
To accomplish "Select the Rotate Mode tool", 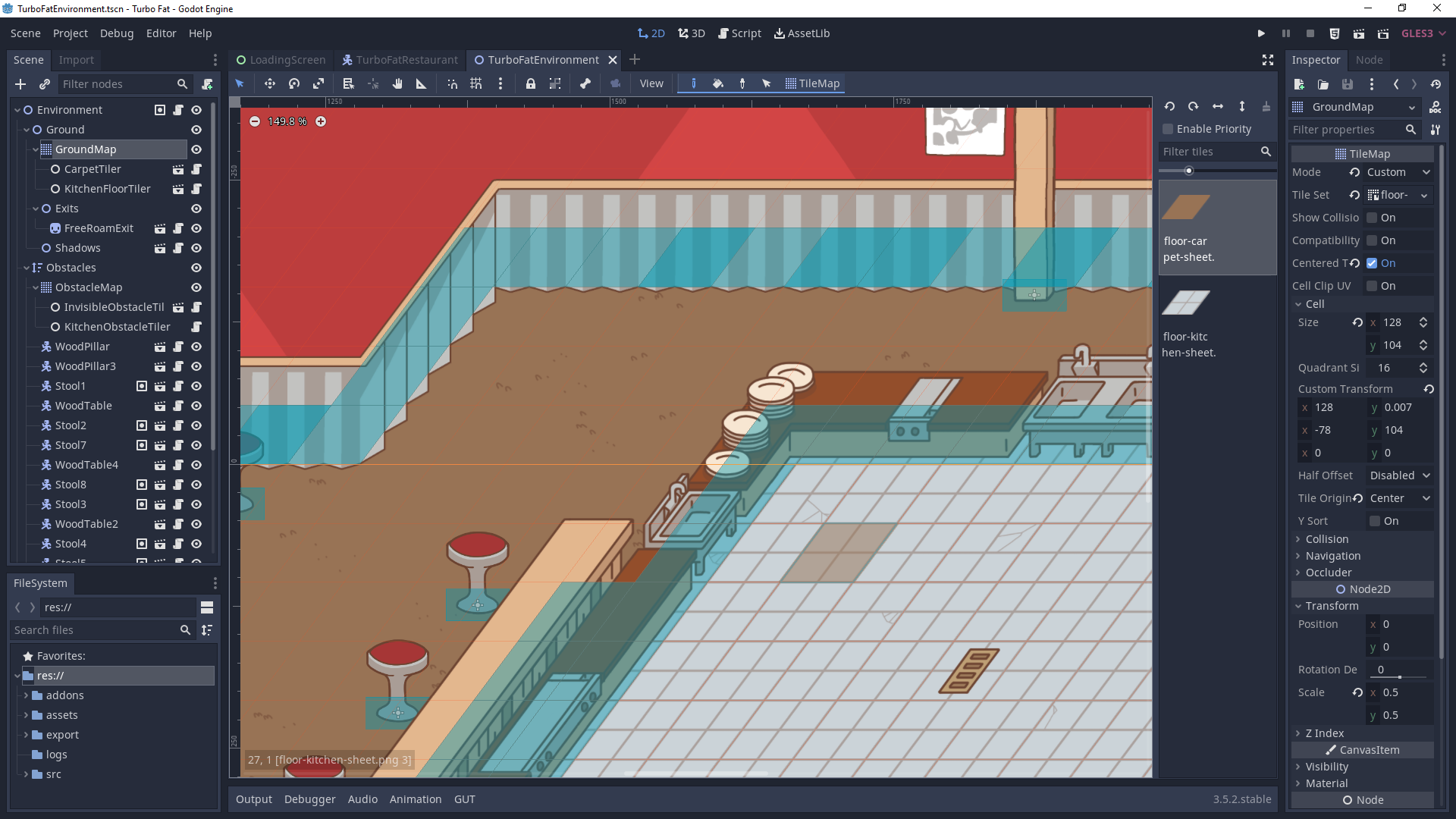I will click(x=293, y=83).
